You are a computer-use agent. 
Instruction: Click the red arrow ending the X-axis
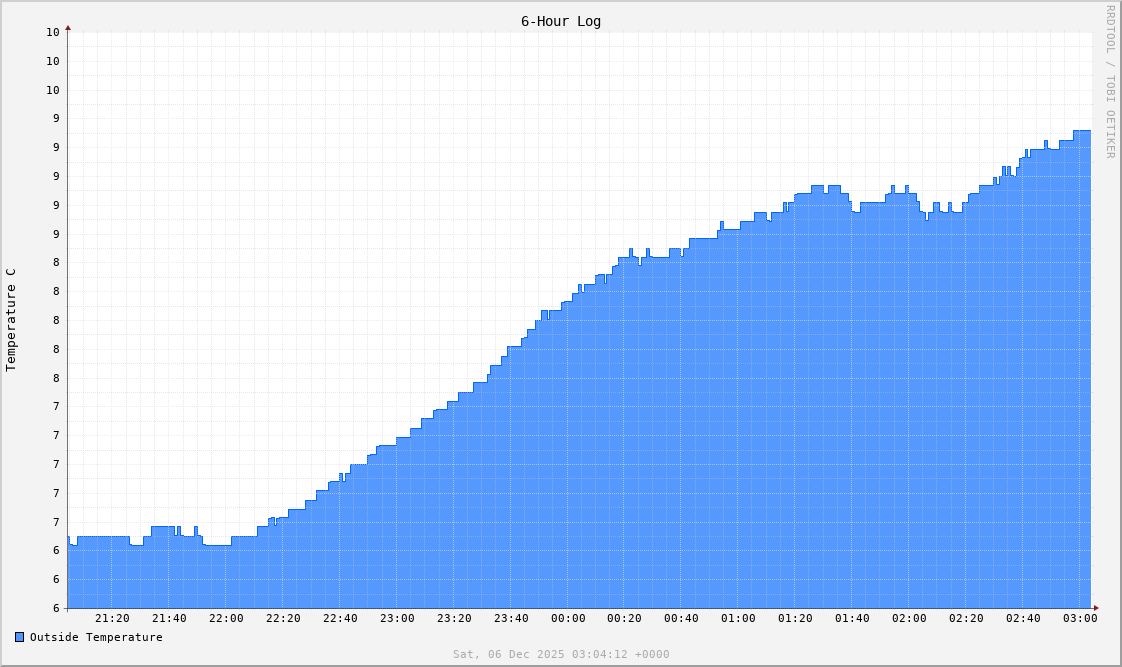[x=1096, y=606]
